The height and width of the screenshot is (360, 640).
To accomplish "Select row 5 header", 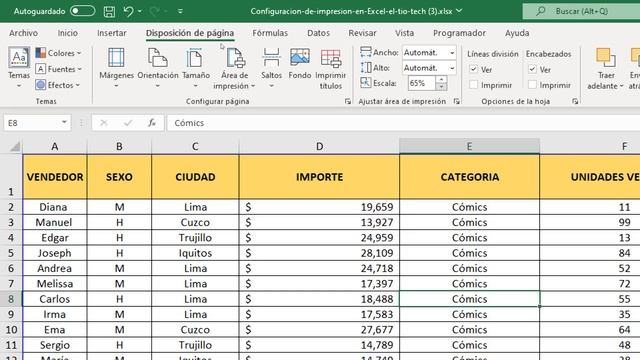I will point(11,253).
